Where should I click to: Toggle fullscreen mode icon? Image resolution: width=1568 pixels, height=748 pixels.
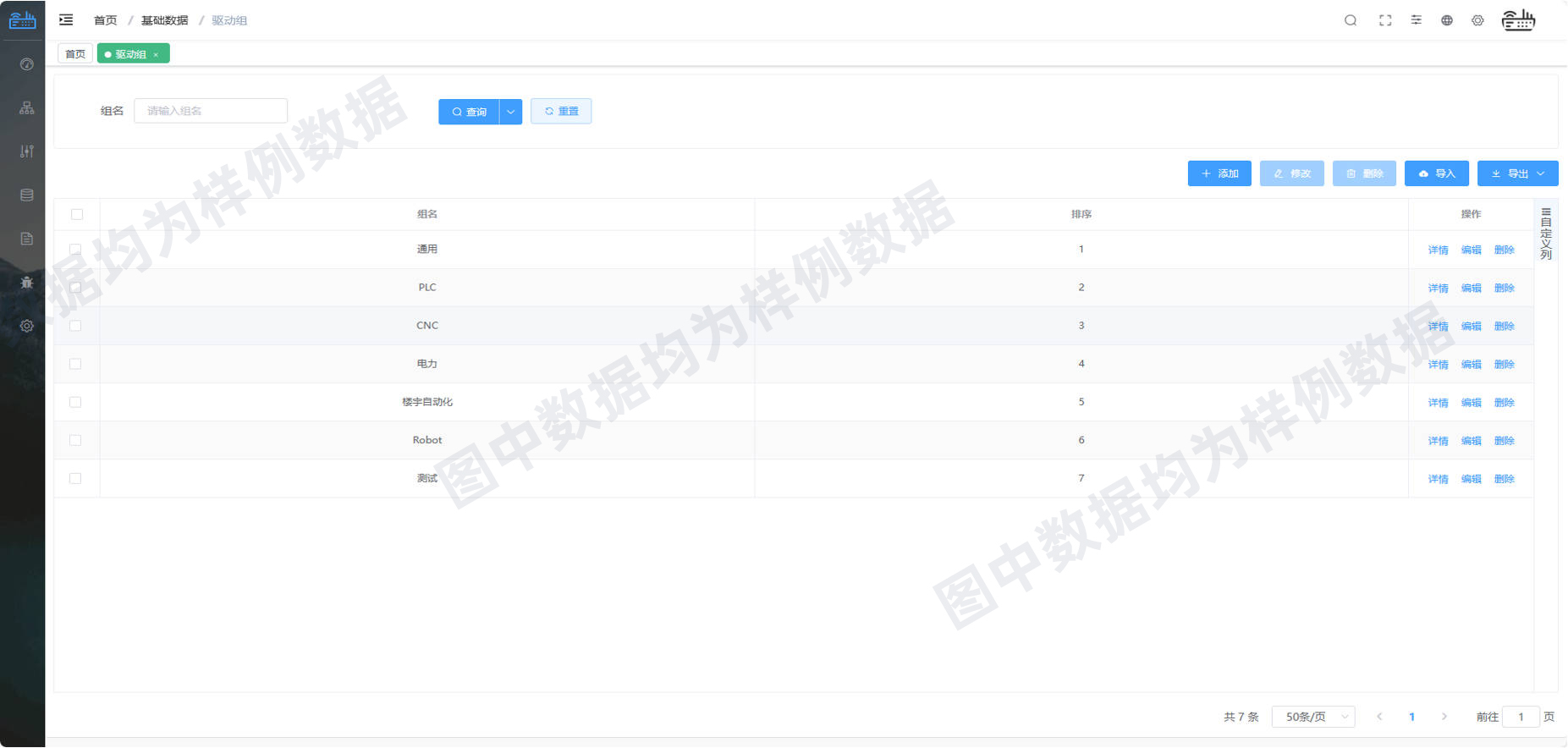[x=1385, y=20]
